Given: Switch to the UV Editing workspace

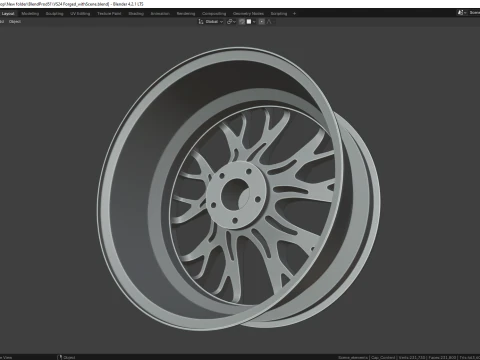Looking at the screenshot, I should [x=80, y=14].
